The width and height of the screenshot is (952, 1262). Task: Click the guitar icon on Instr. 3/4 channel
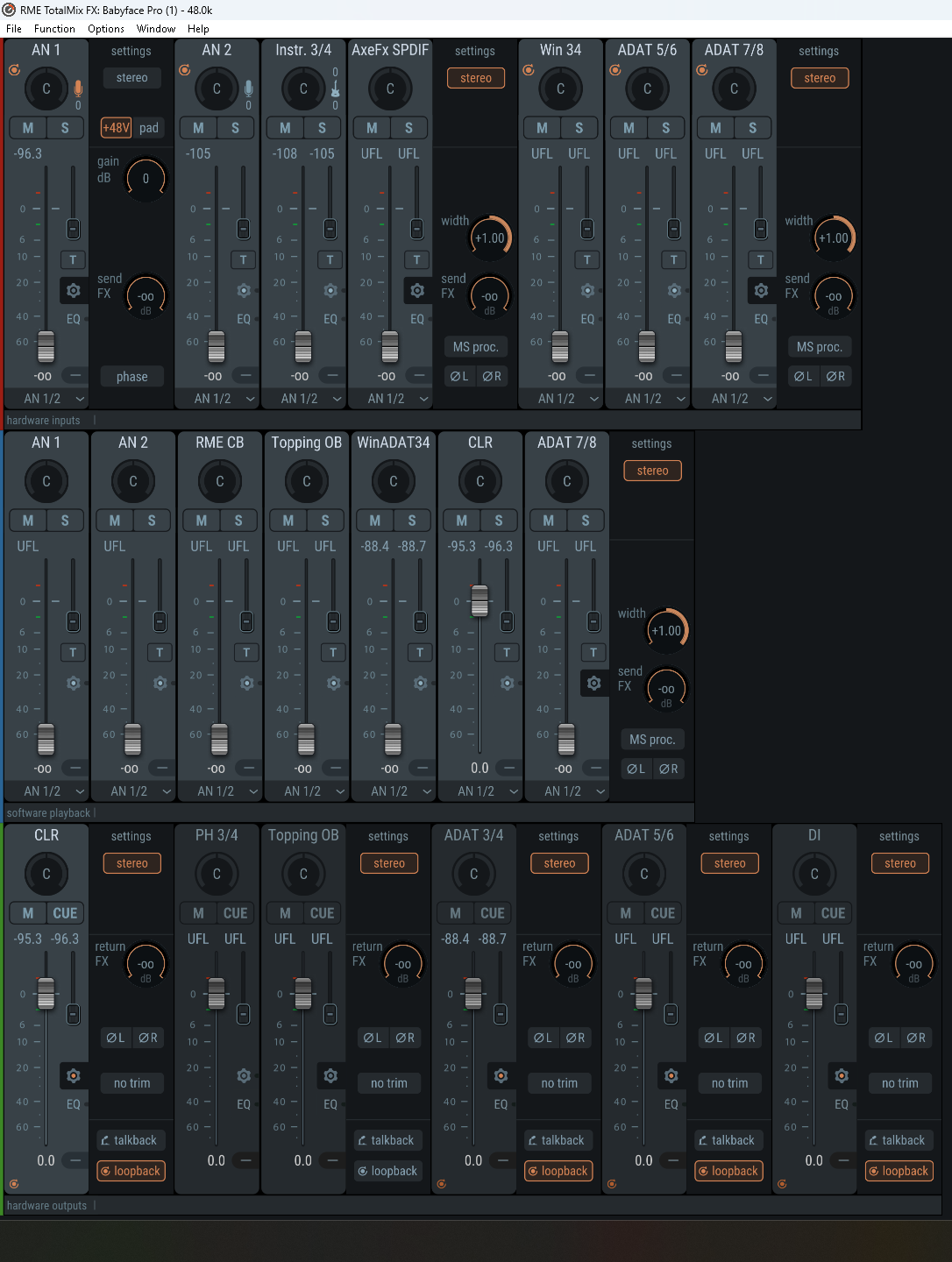[335, 89]
